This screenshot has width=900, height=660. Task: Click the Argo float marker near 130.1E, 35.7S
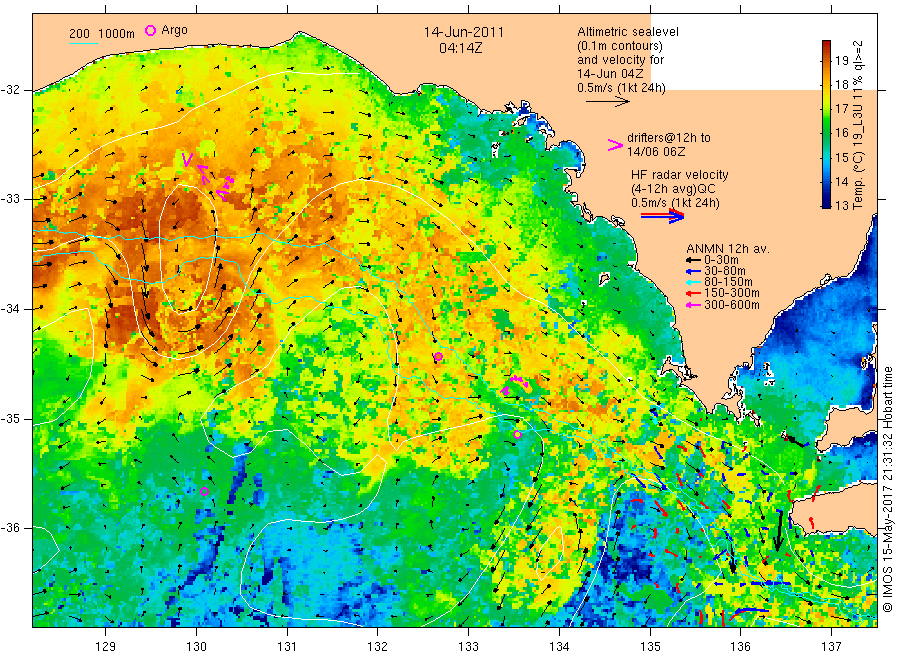click(204, 491)
